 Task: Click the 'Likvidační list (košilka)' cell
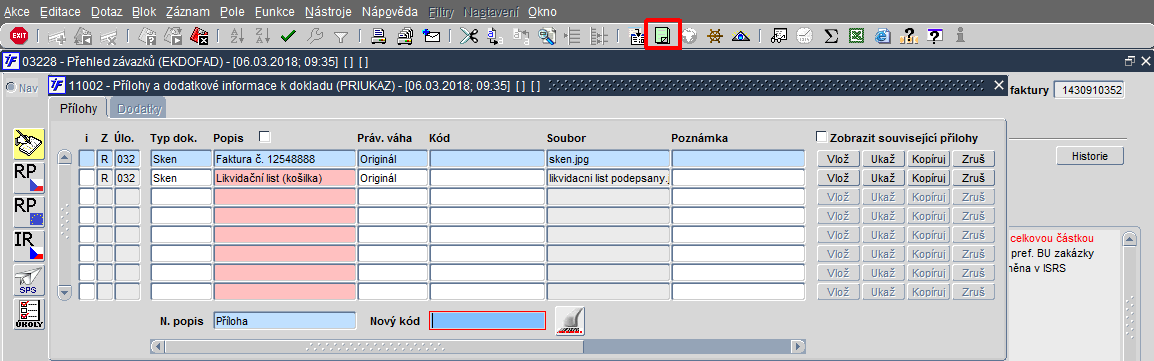pos(284,177)
